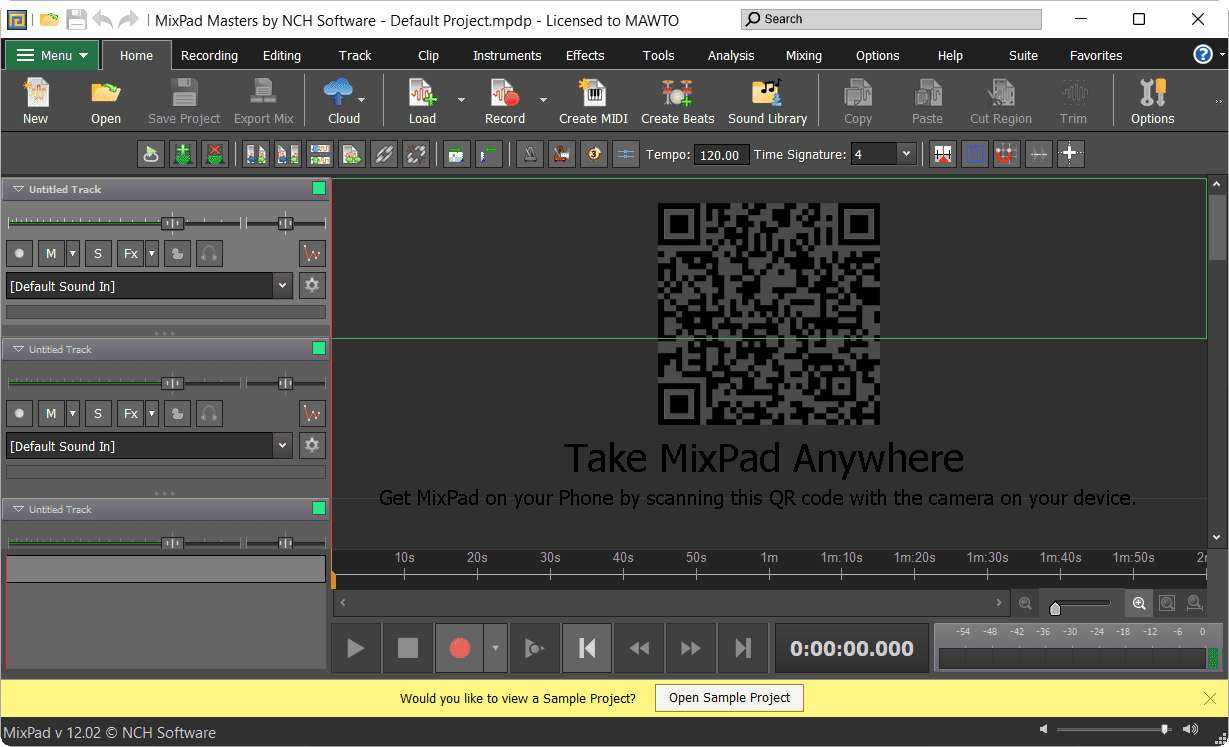Viewport: 1229px width, 747px height.
Task: Mute the second Untitled Track
Action: (52, 413)
